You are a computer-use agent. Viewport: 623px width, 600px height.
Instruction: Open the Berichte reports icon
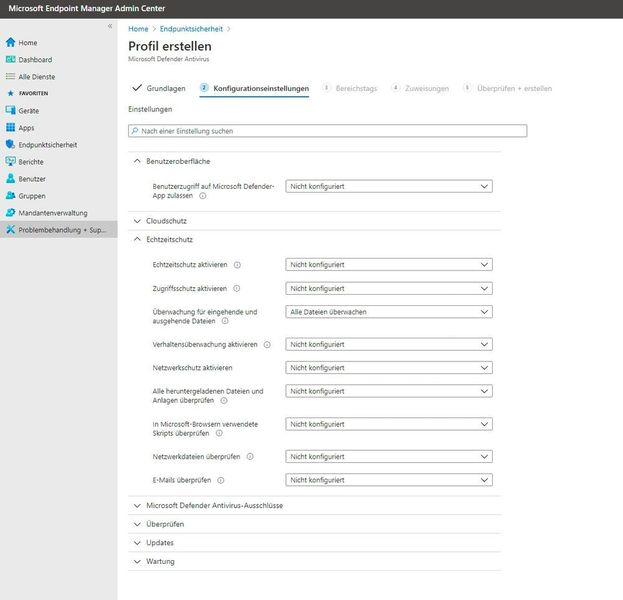pos(10,162)
